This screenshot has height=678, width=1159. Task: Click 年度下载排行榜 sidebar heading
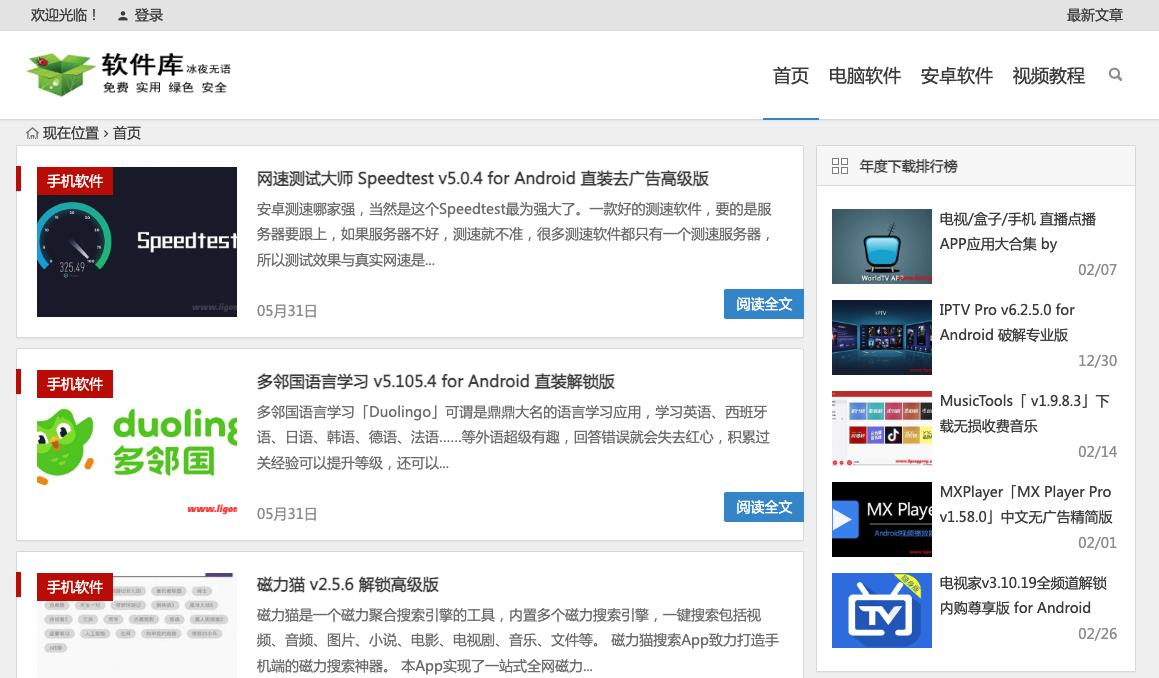(x=908, y=166)
